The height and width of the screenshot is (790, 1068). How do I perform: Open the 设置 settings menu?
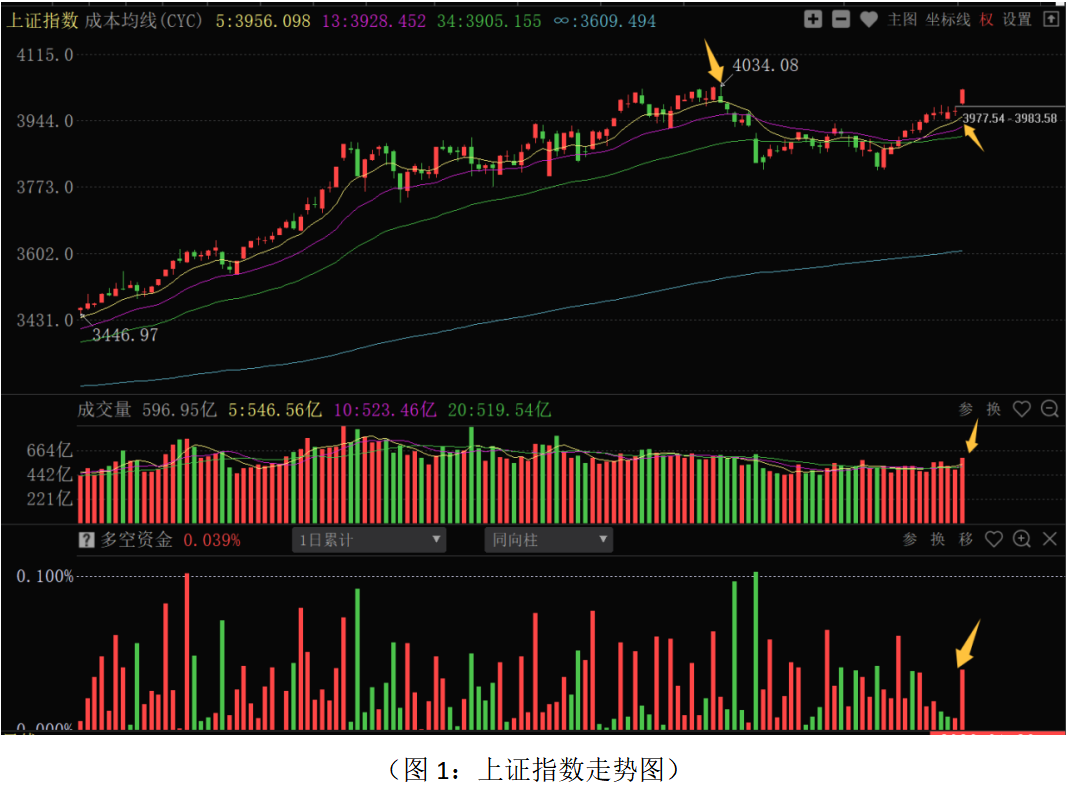(1017, 19)
